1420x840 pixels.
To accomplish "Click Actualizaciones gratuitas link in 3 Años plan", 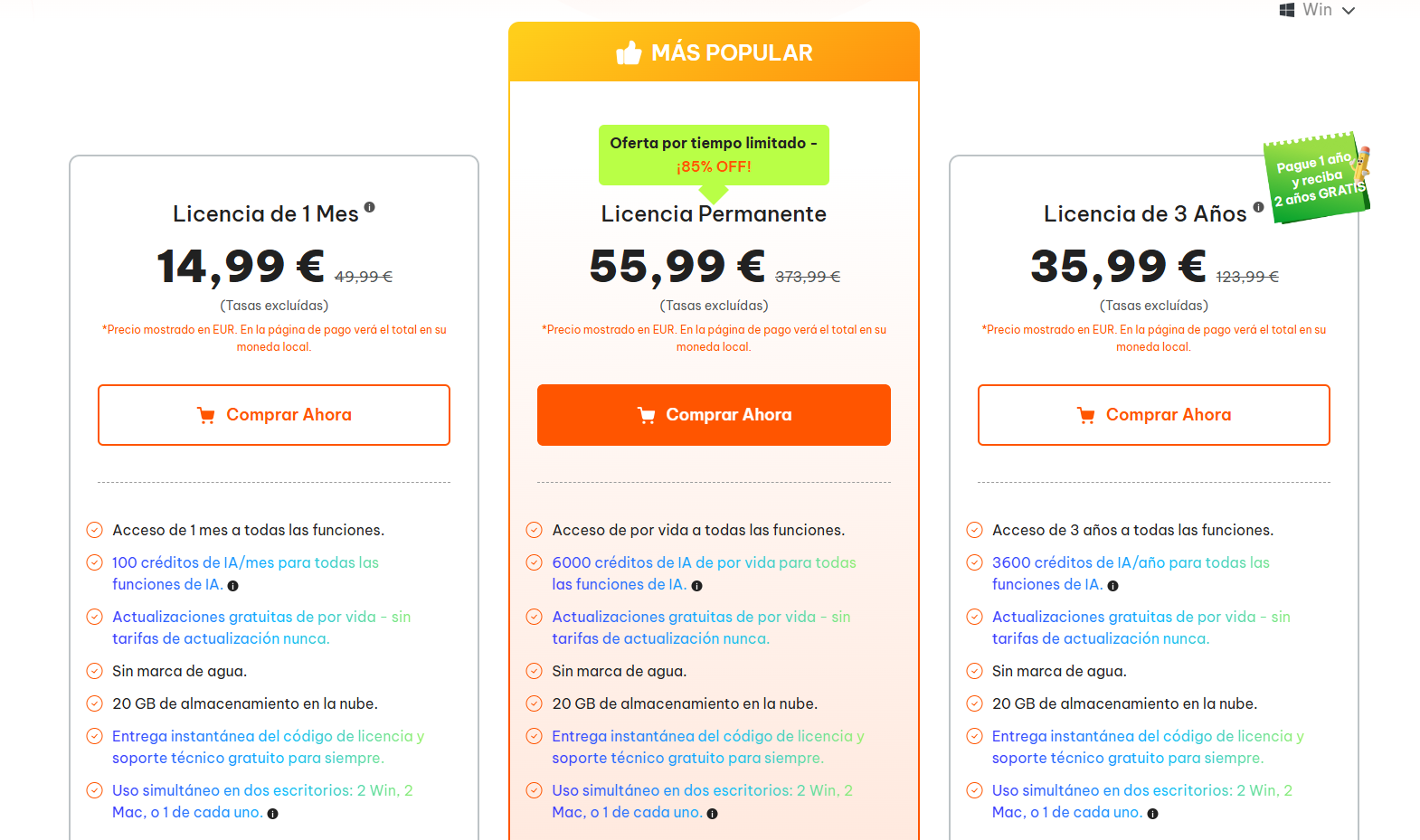I will tap(1141, 628).
